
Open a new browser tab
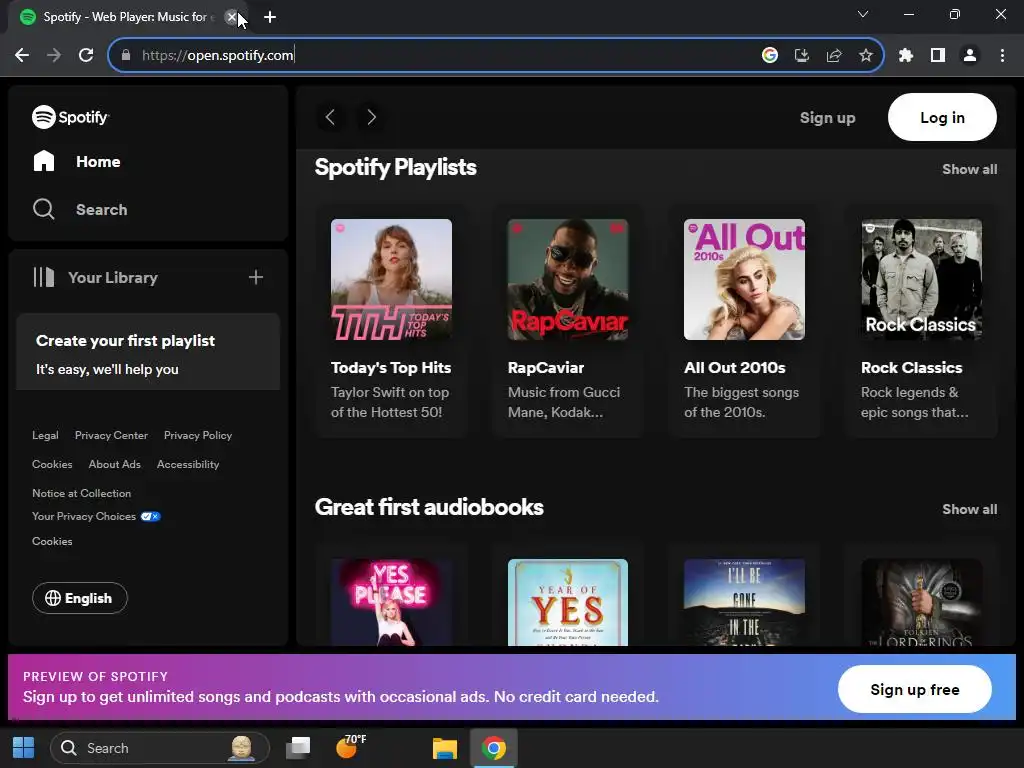coord(270,17)
